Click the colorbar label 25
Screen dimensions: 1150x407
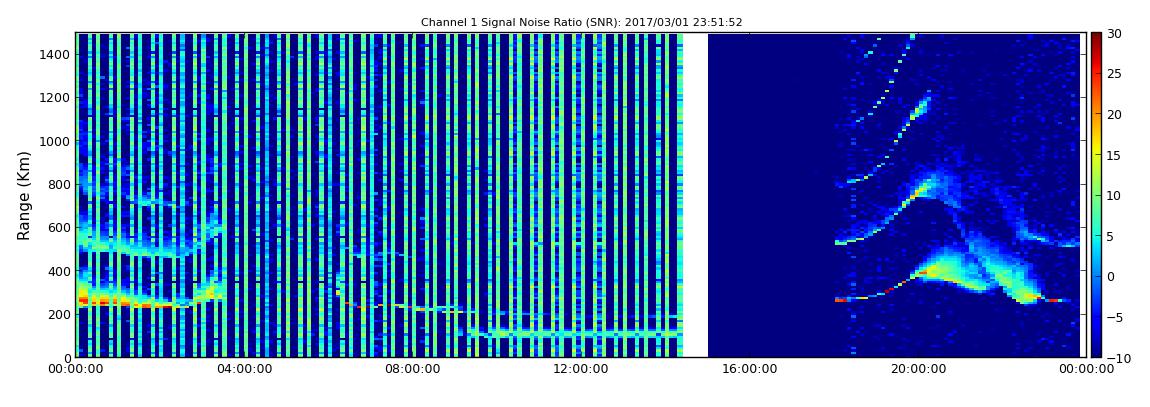(x=1113, y=74)
